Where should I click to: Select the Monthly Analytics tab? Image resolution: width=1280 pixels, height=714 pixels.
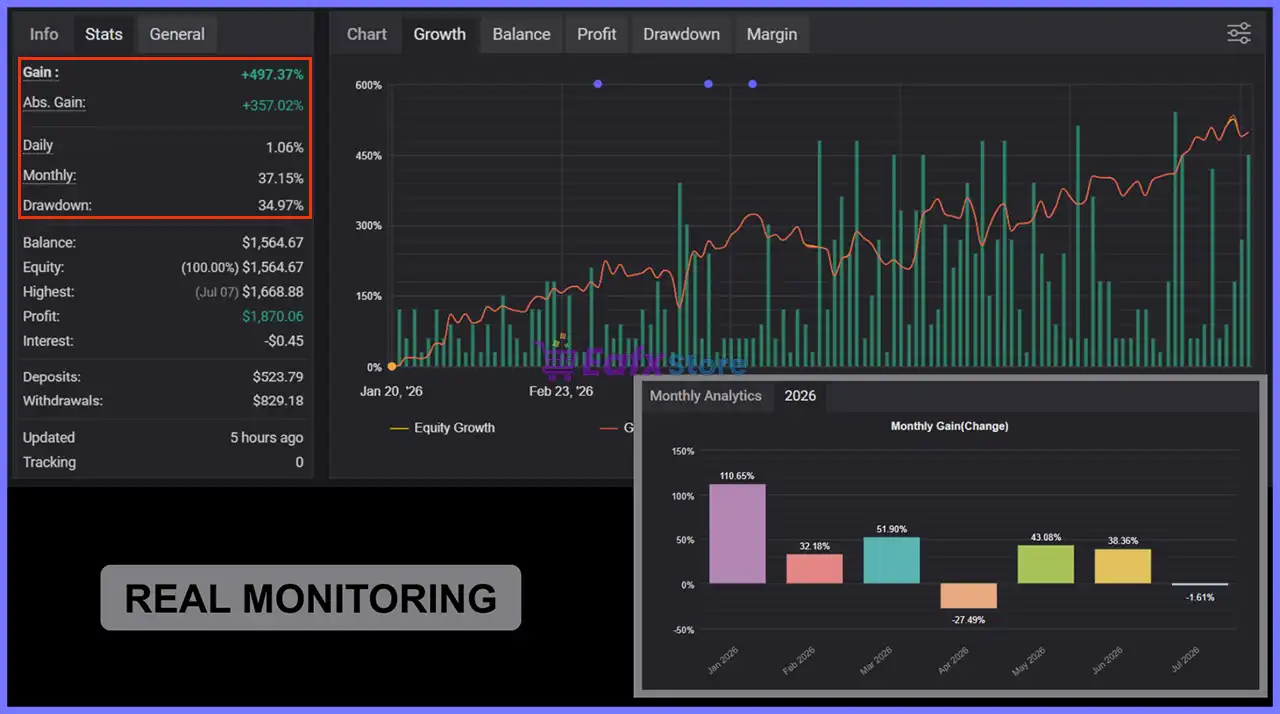point(706,396)
